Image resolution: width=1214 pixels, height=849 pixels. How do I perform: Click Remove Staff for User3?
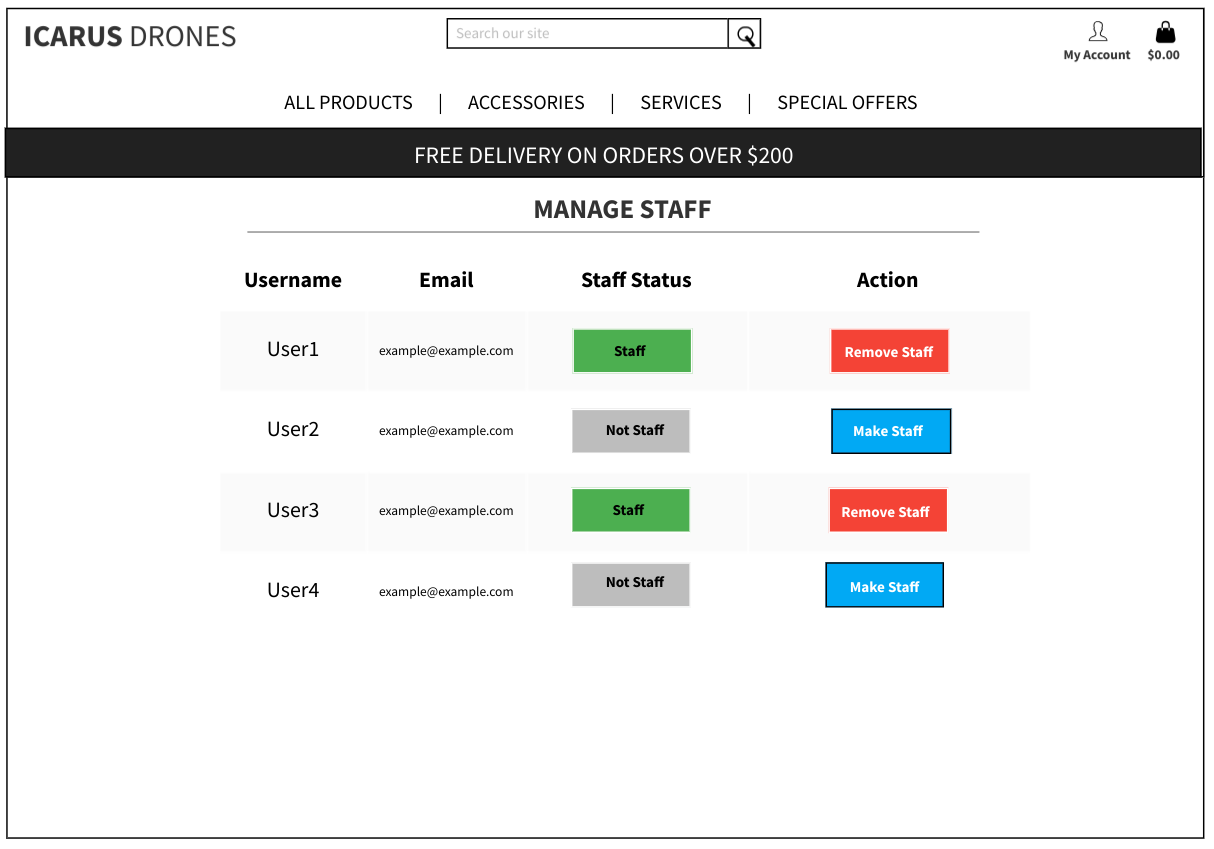coord(888,510)
